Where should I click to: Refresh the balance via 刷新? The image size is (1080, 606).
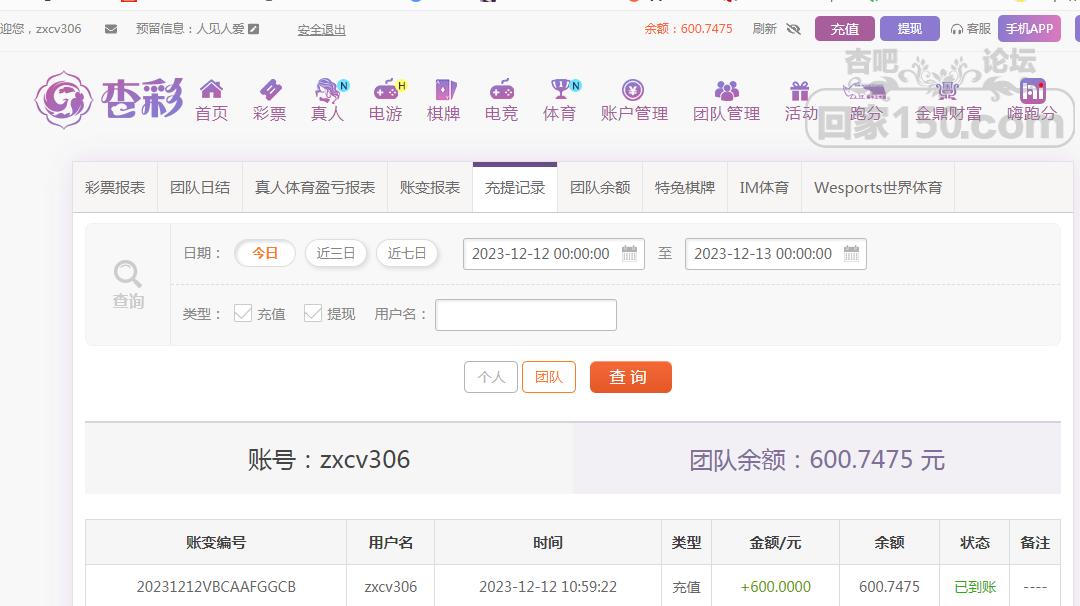765,29
